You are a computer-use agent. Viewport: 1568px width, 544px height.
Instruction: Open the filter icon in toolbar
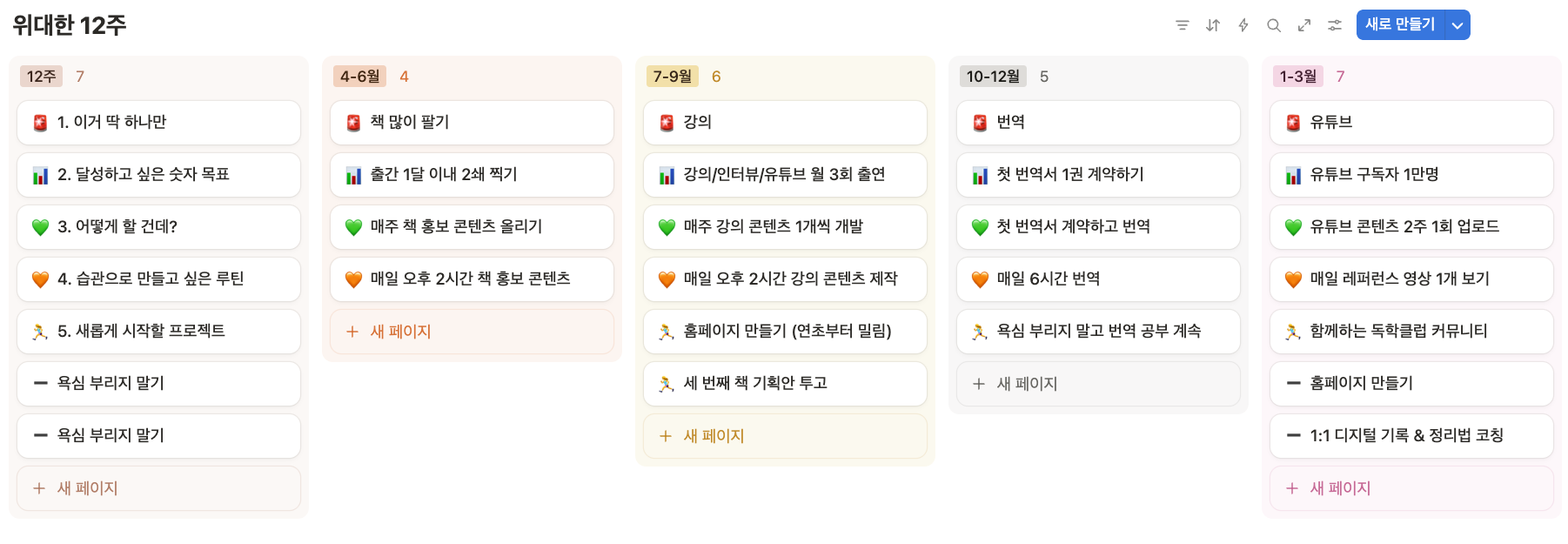point(1182,25)
